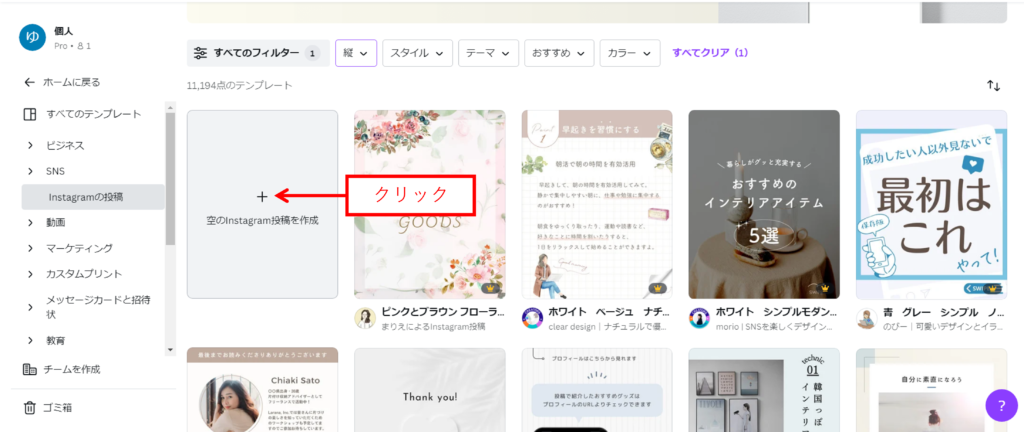
Task: Open the スタイル dropdown
Action: coord(417,53)
